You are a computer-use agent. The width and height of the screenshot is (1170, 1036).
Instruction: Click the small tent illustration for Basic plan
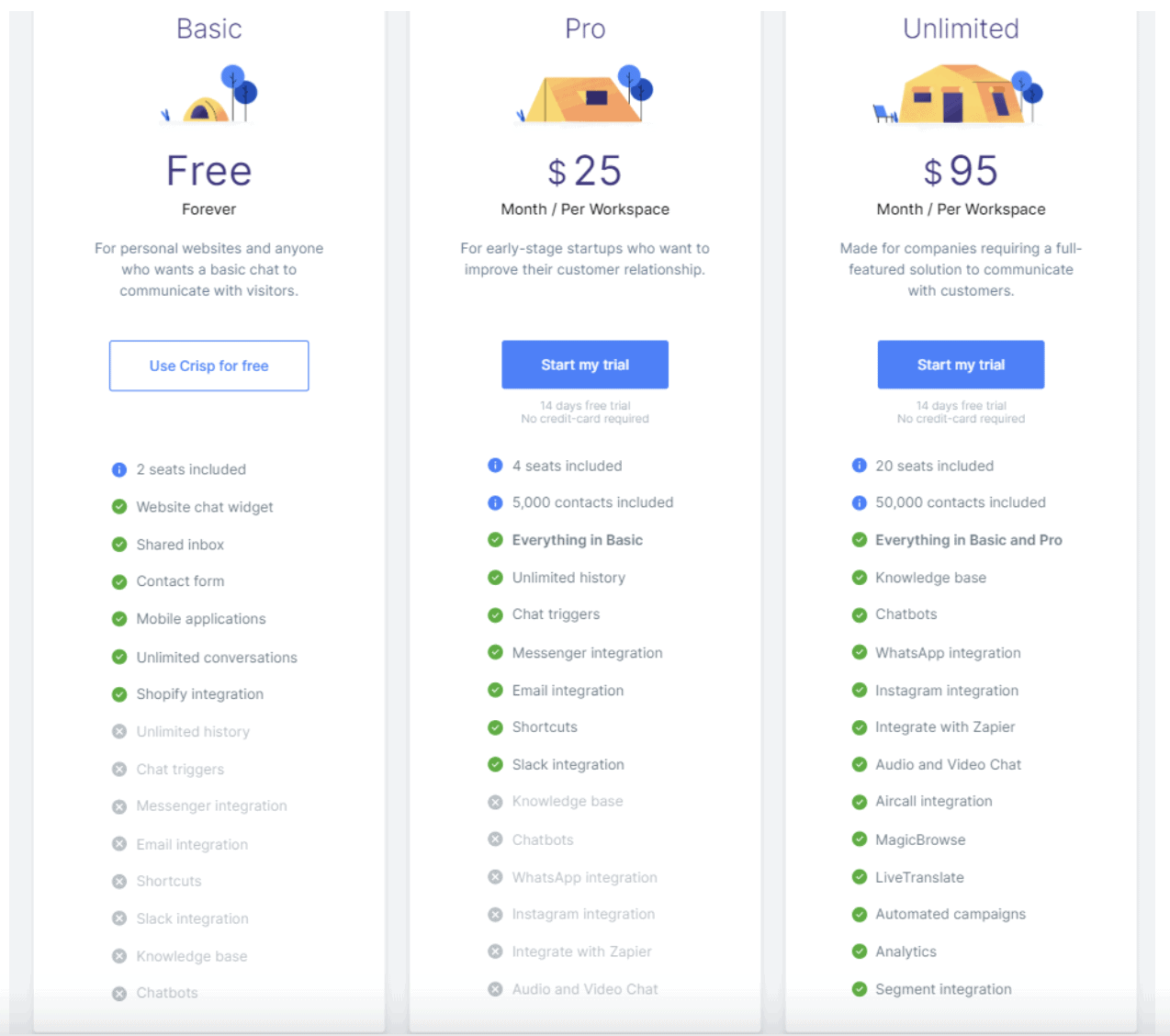[209, 96]
